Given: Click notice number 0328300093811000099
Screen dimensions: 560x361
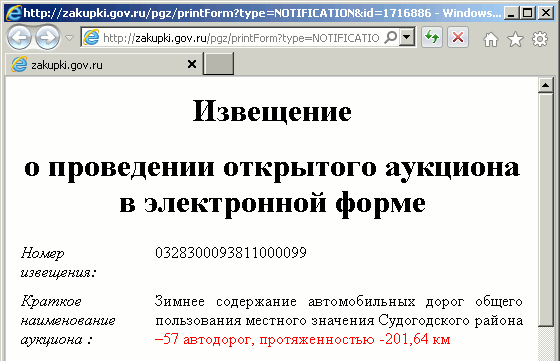Looking at the screenshot, I should (x=231, y=253).
